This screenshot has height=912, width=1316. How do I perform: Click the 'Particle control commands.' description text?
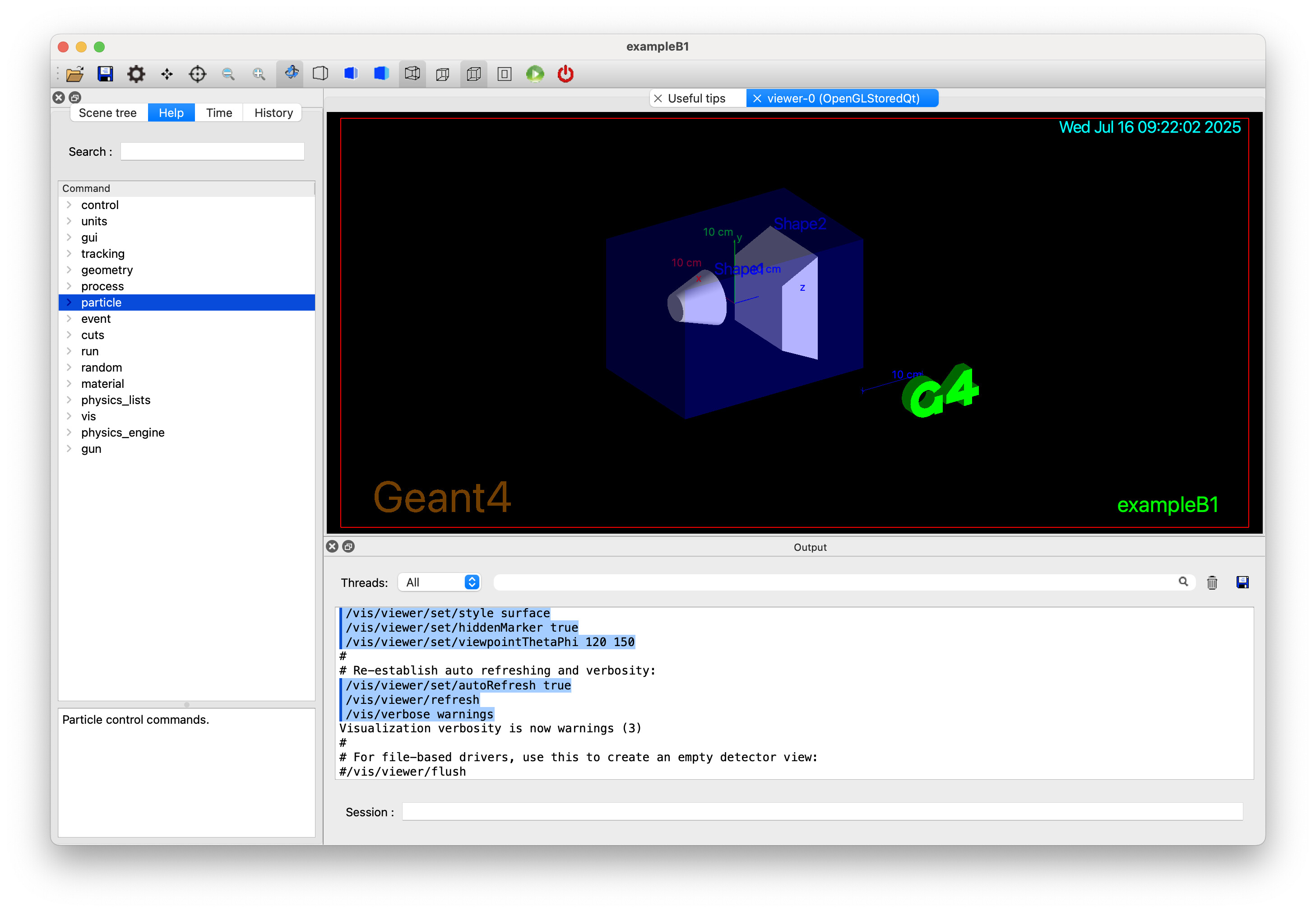point(135,719)
